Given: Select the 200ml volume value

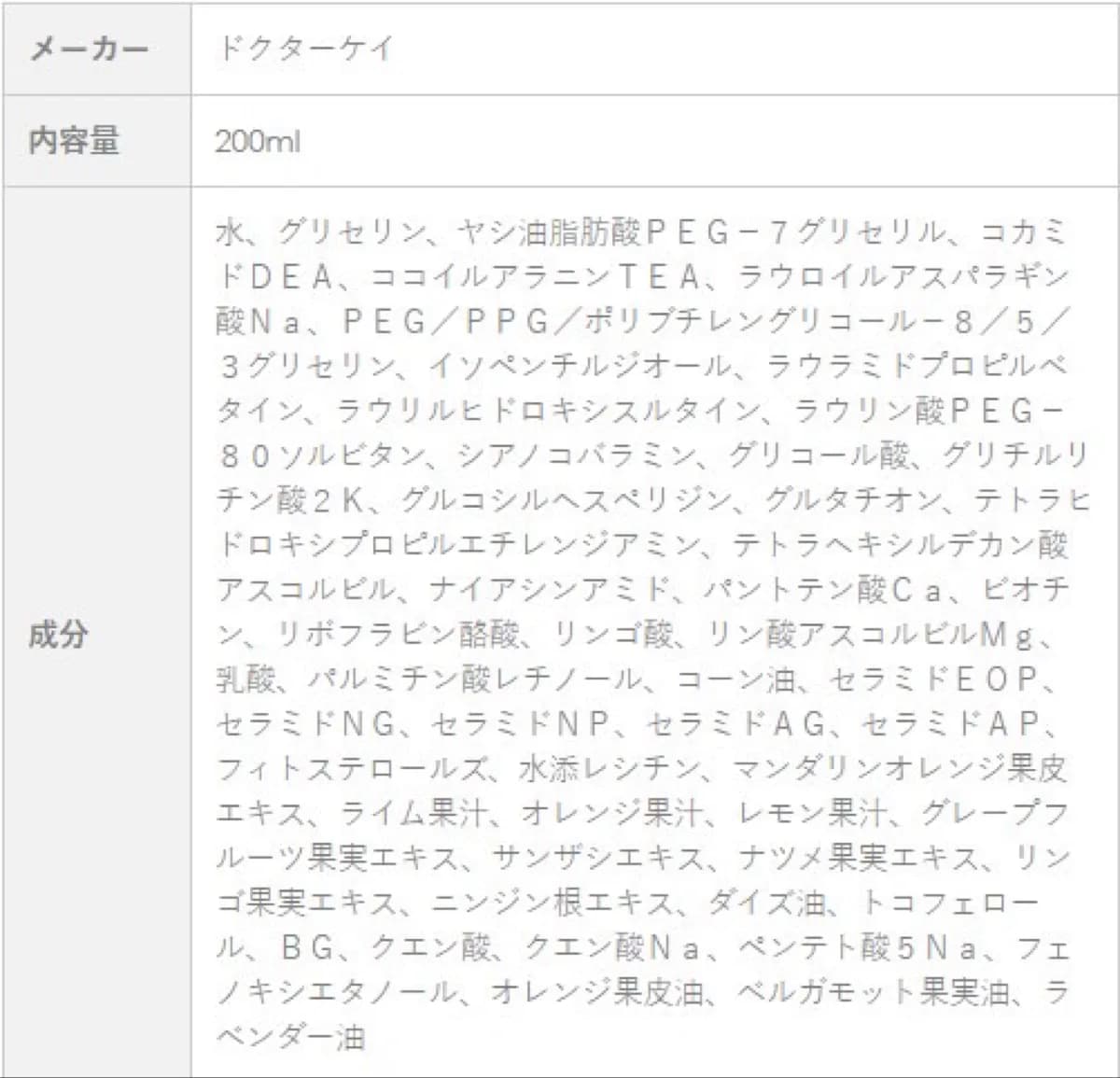Looking at the screenshot, I should pyautogui.click(x=258, y=142).
